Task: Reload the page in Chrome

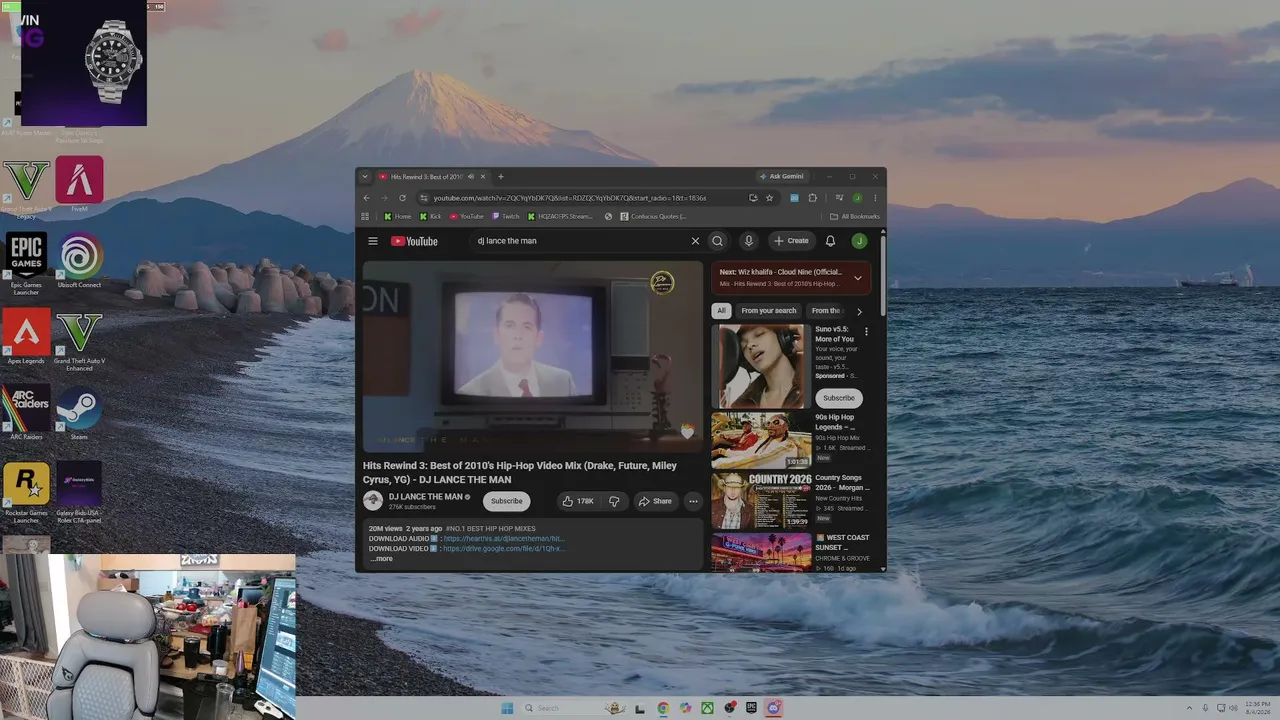Action: [x=403, y=198]
